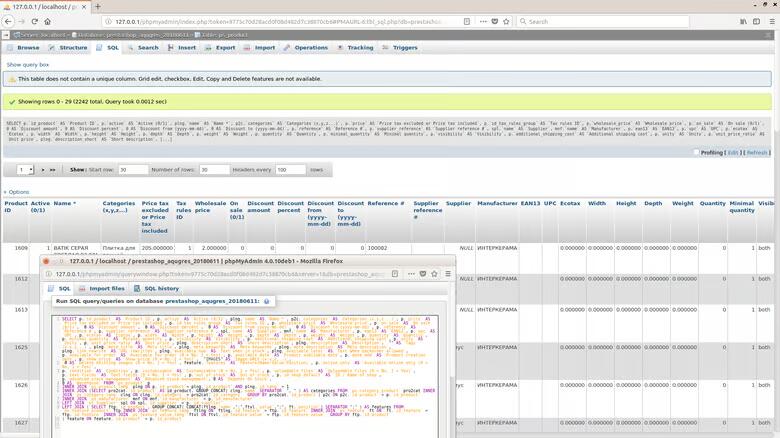Go to next page of results
The width and height of the screenshot is (780, 438).
pos(45,170)
